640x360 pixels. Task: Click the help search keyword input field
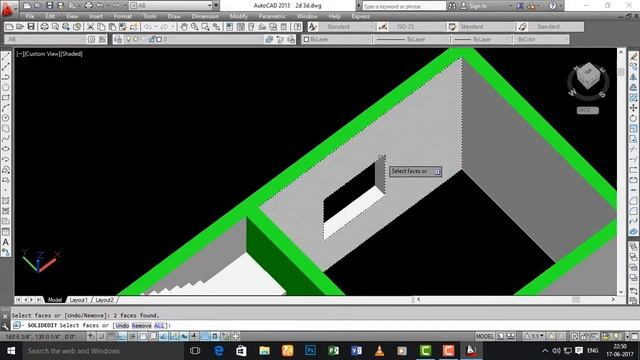pos(404,6)
